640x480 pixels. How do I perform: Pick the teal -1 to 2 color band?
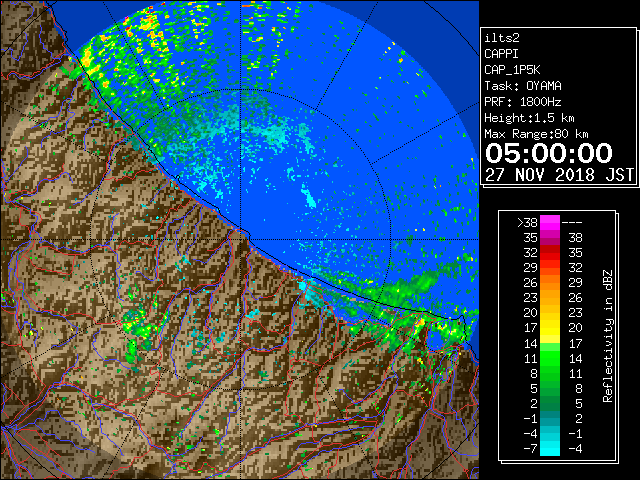pyautogui.click(x=550, y=418)
